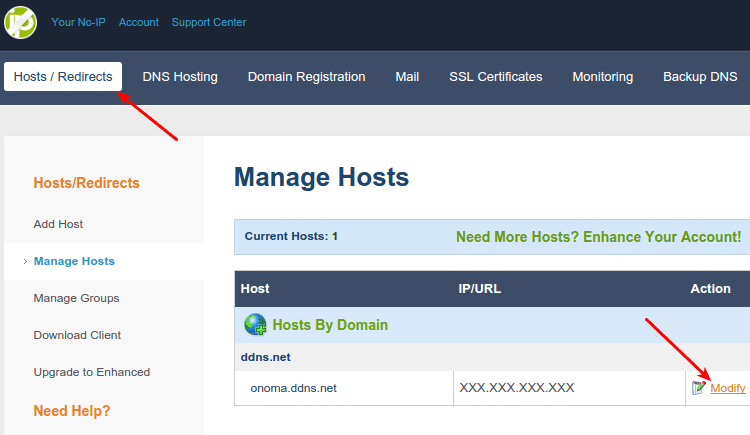Switch to the Backup DNS tab
Image resolution: width=750 pixels, height=435 pixels.
(700, 77)
